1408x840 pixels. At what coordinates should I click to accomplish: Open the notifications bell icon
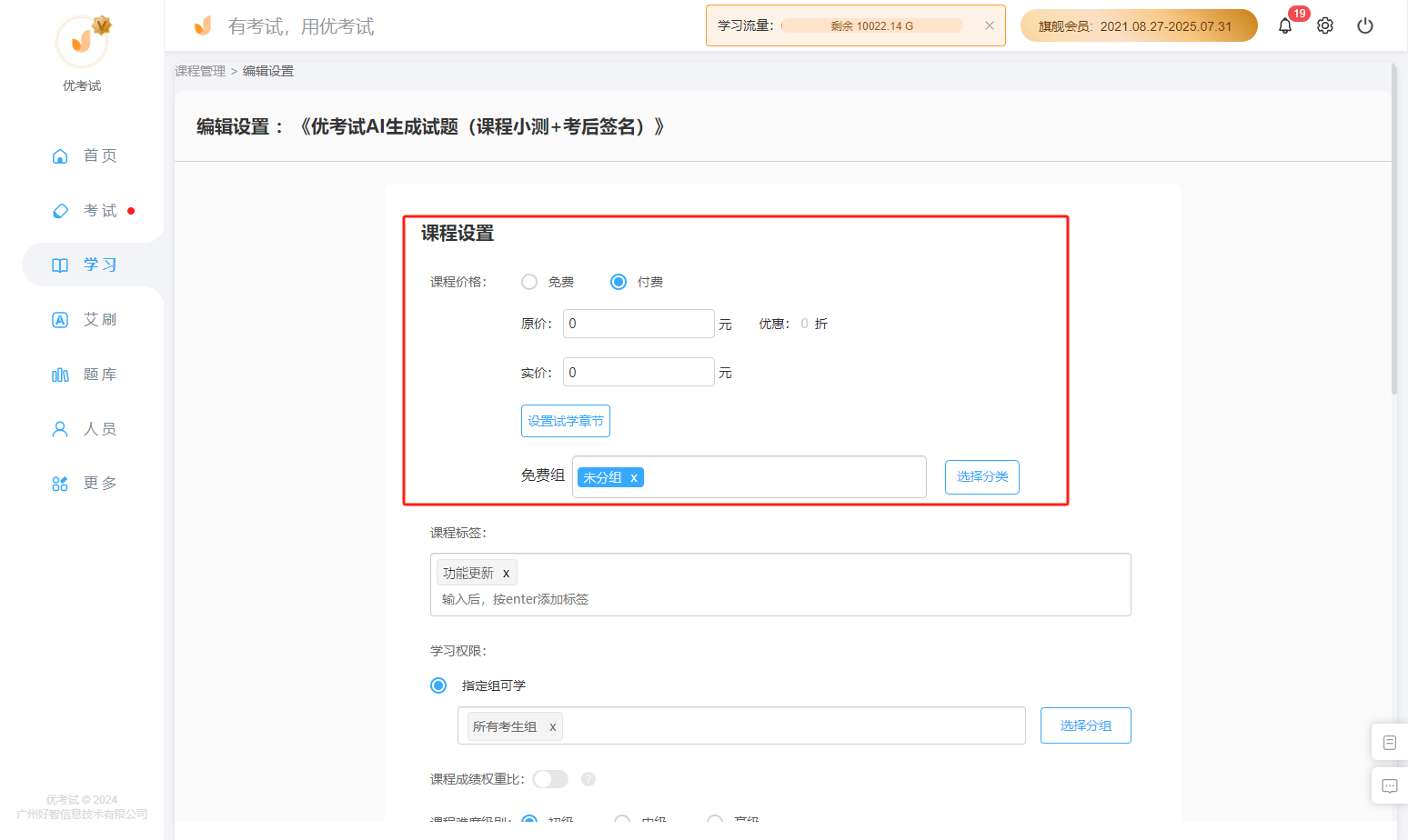(1284, 25)
